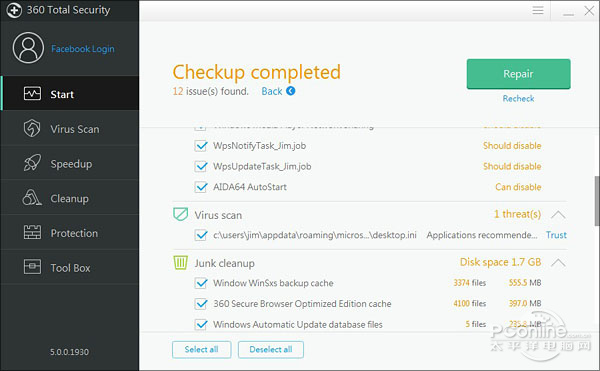Toggle Windows Automatic Update database files checkbox
Image resolution: width=600 pixels, height=371 pixels.
coord(201,324)
